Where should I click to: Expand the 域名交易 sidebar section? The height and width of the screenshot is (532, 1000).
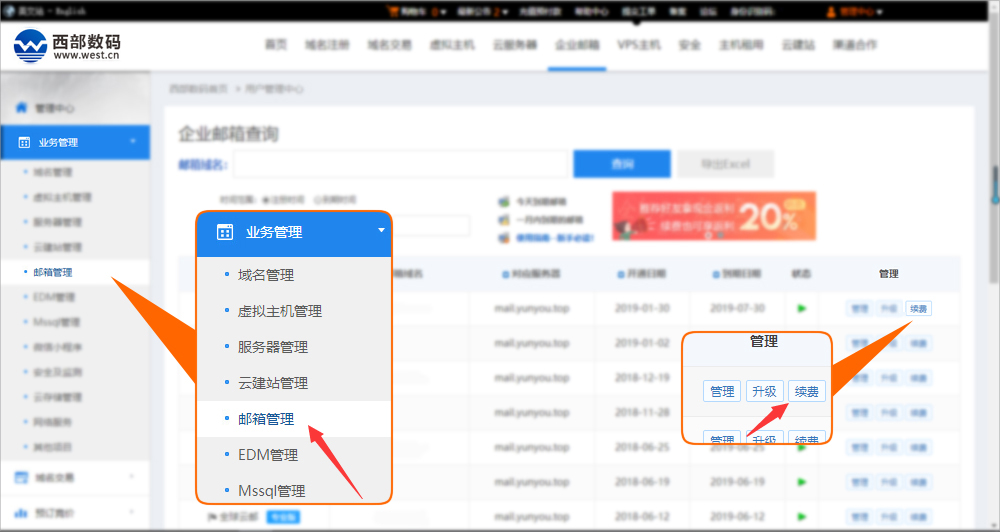pos(132,477)
